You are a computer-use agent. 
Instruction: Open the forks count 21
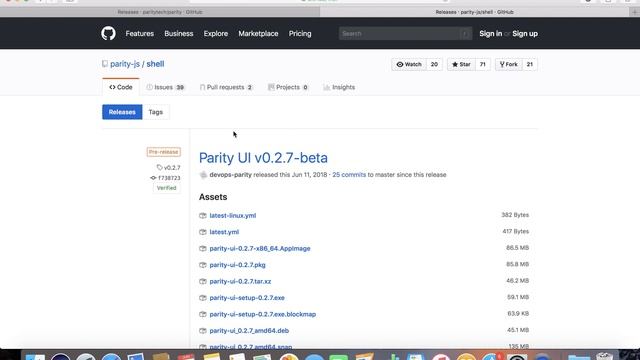click(529, 64)
